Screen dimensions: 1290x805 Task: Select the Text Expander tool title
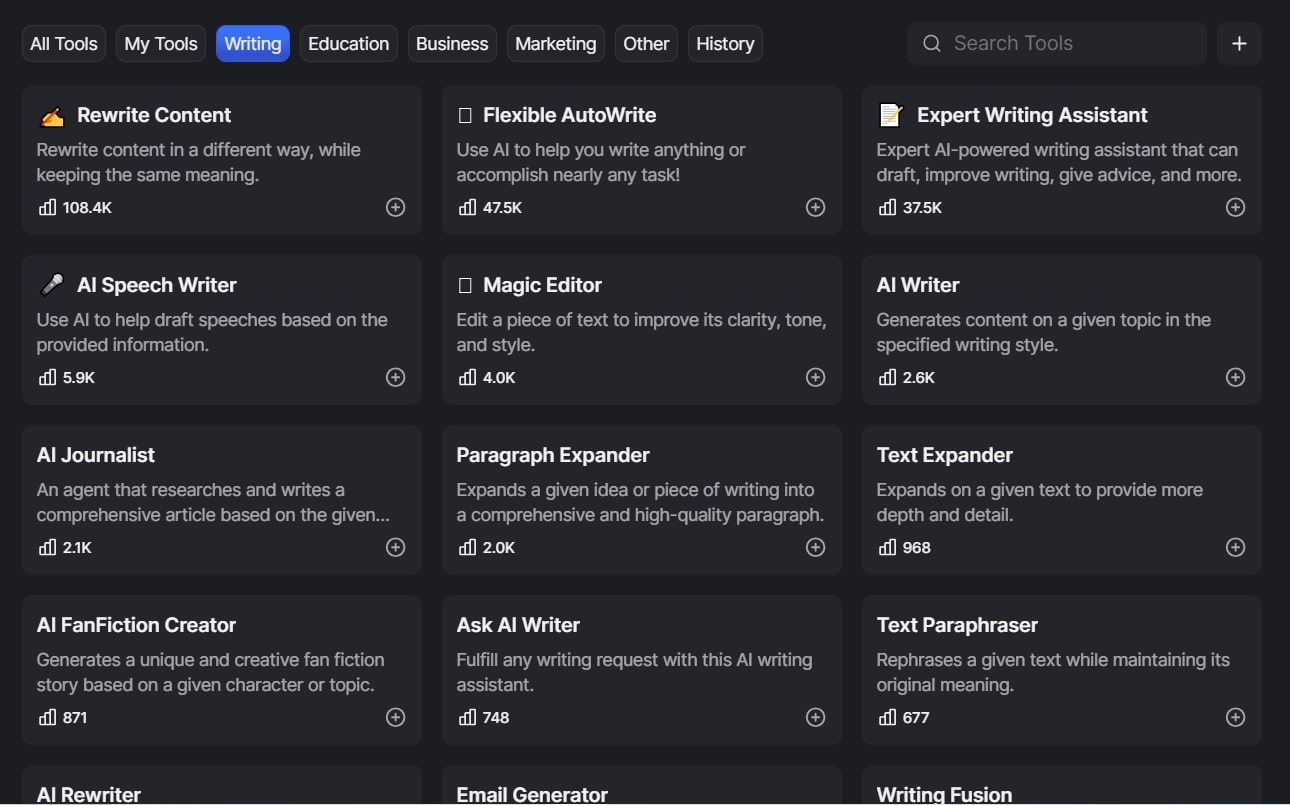pyautogui.click(x=944, y=455)
